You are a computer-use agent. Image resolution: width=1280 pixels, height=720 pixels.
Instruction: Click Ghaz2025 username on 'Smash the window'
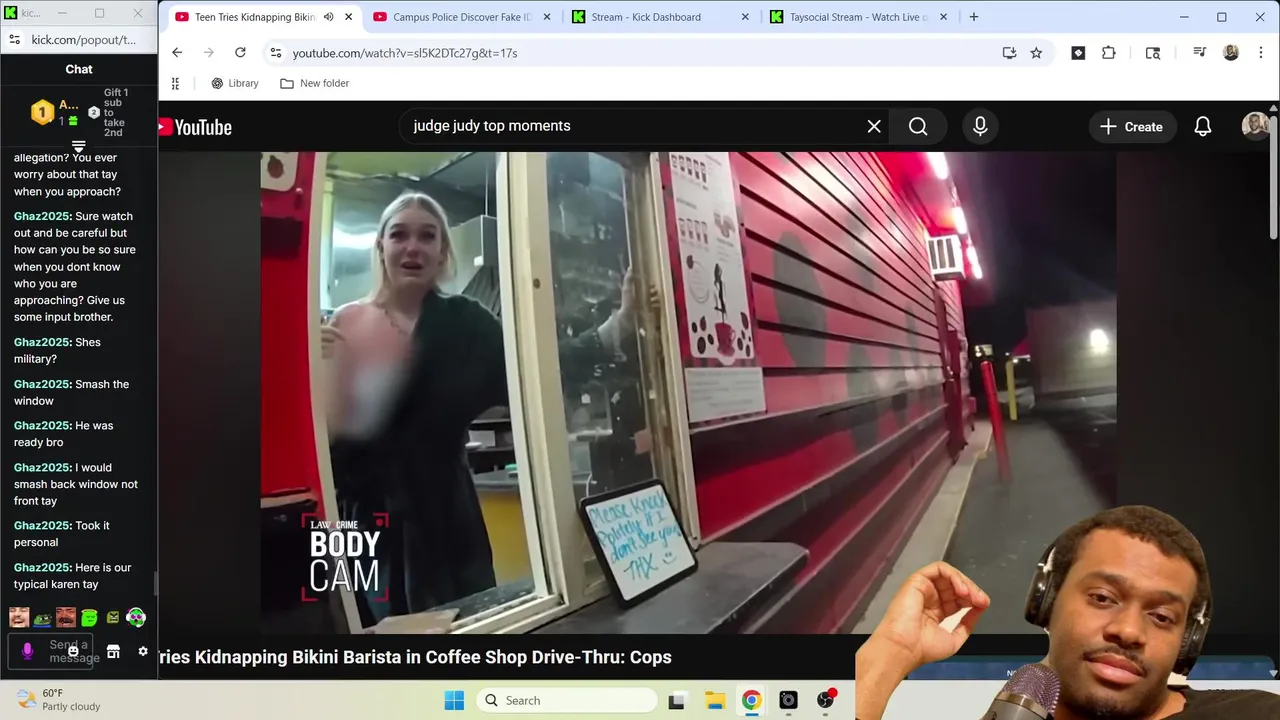coord(42,384)
